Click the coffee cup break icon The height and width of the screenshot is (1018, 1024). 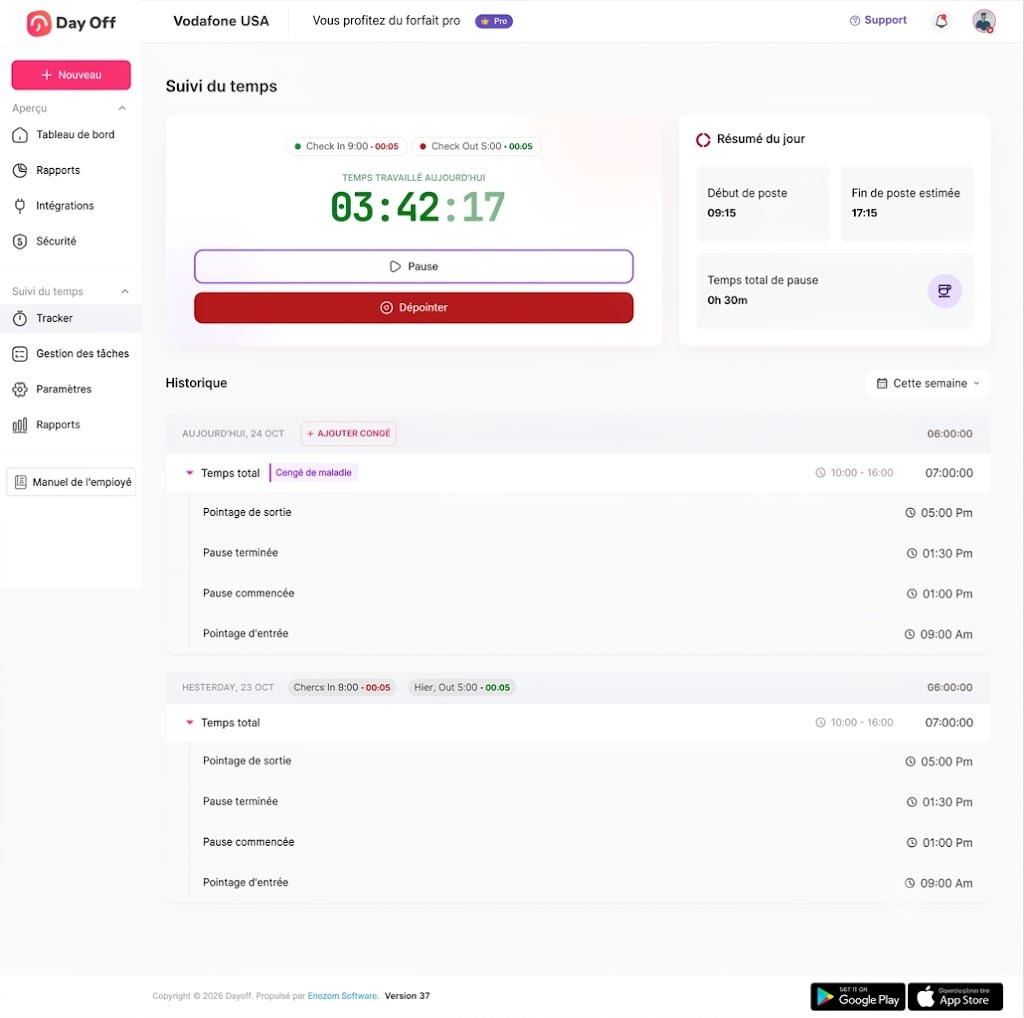[944, 291]
